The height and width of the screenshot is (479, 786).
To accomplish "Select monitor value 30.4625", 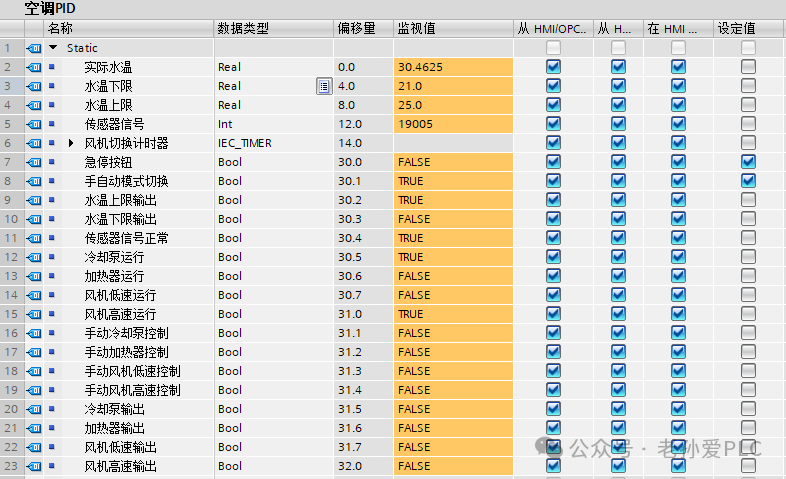I will (453, 67).
